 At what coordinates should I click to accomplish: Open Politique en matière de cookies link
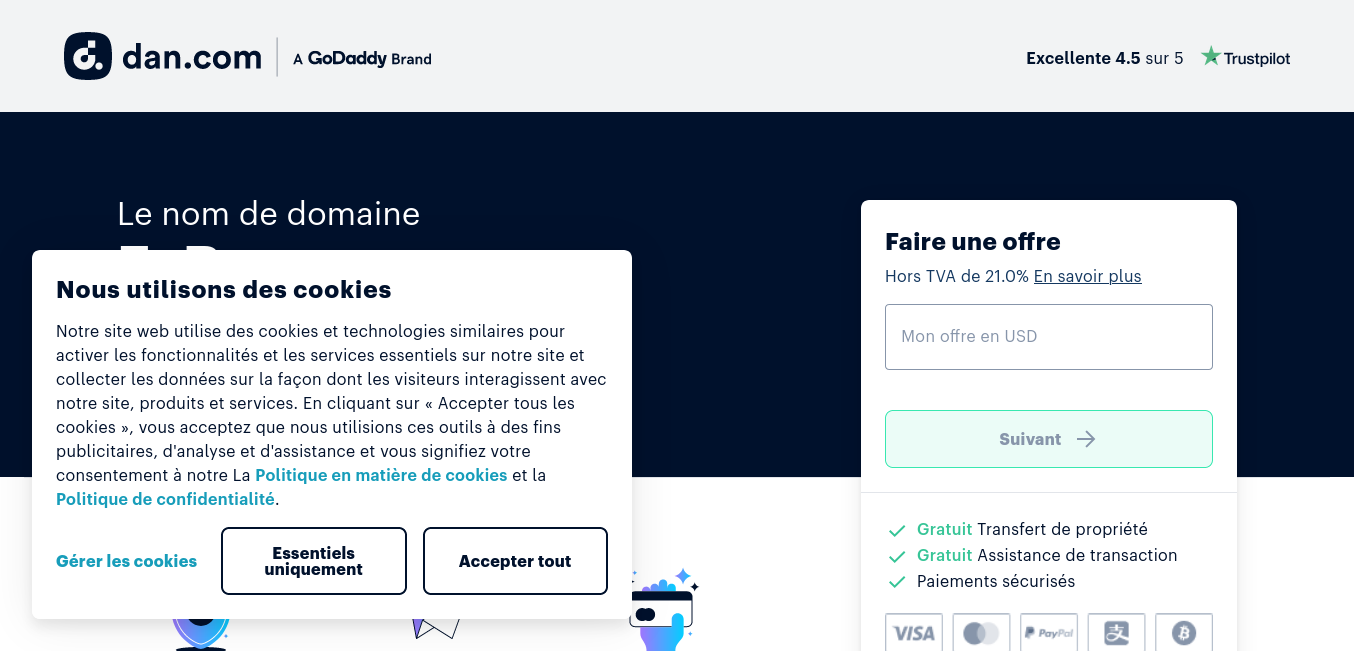point(381,475)
